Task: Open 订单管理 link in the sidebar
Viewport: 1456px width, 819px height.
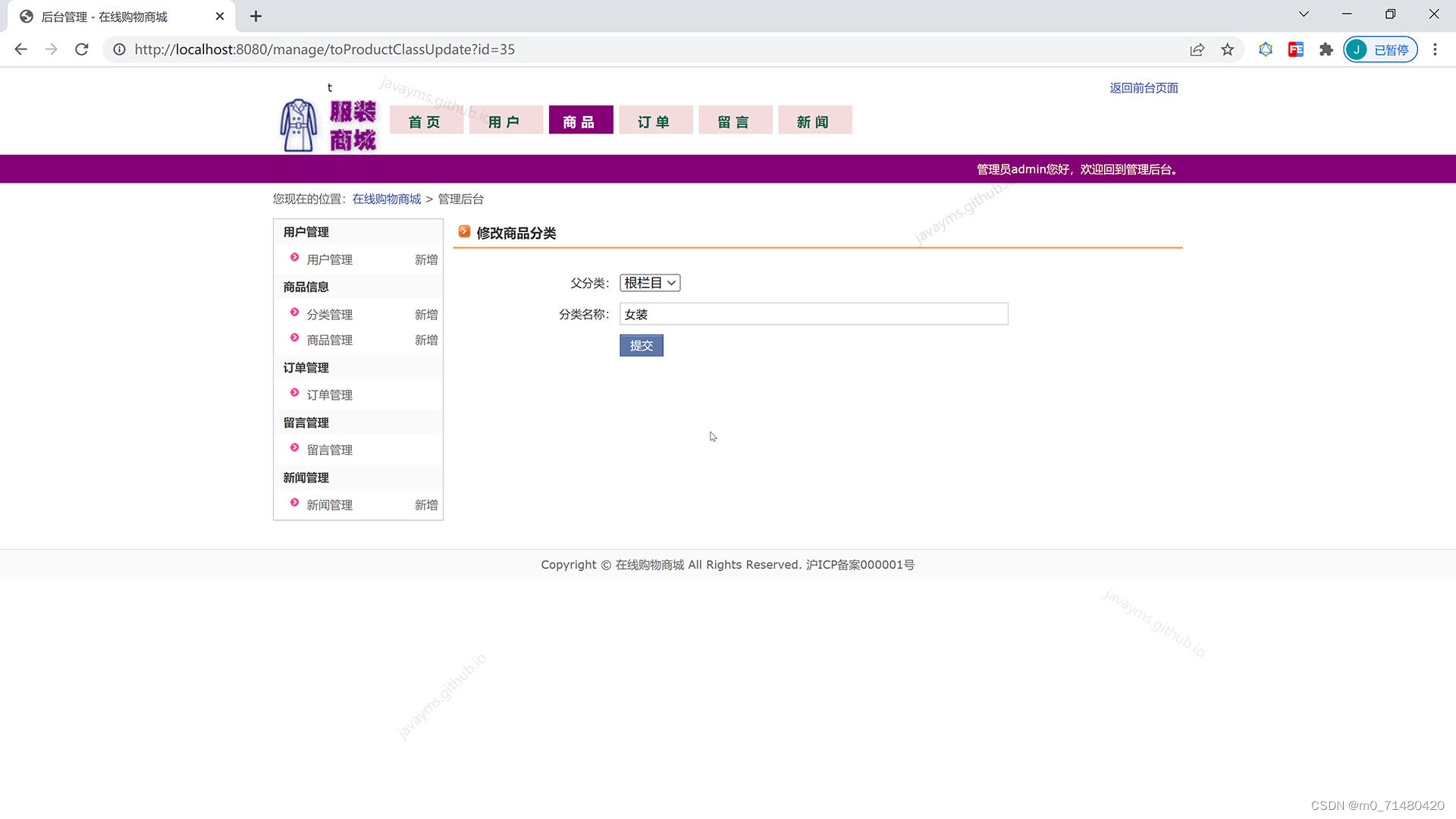Action: (x=329, y=394)
